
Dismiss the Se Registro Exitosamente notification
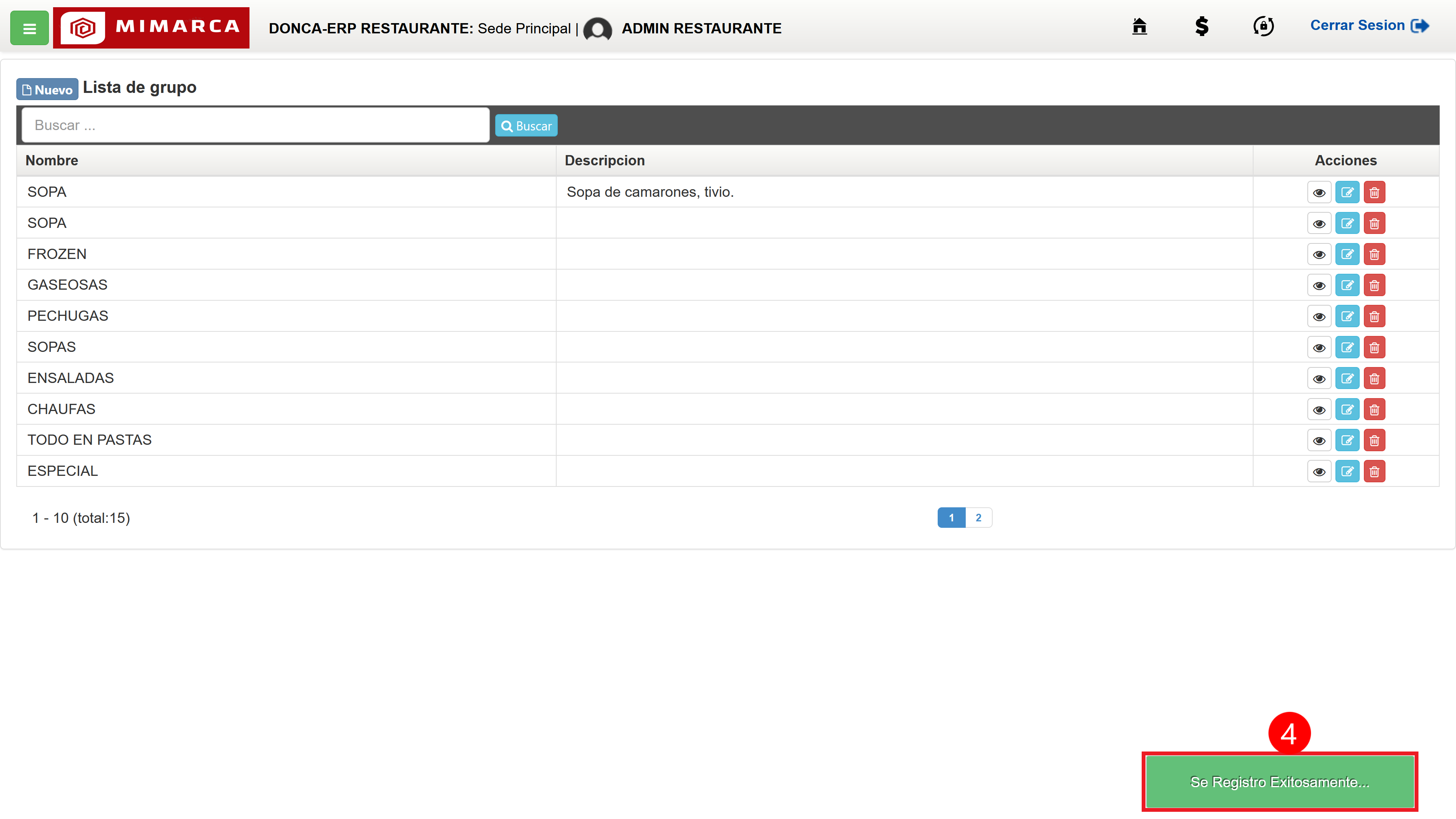tap(1280, 782)
